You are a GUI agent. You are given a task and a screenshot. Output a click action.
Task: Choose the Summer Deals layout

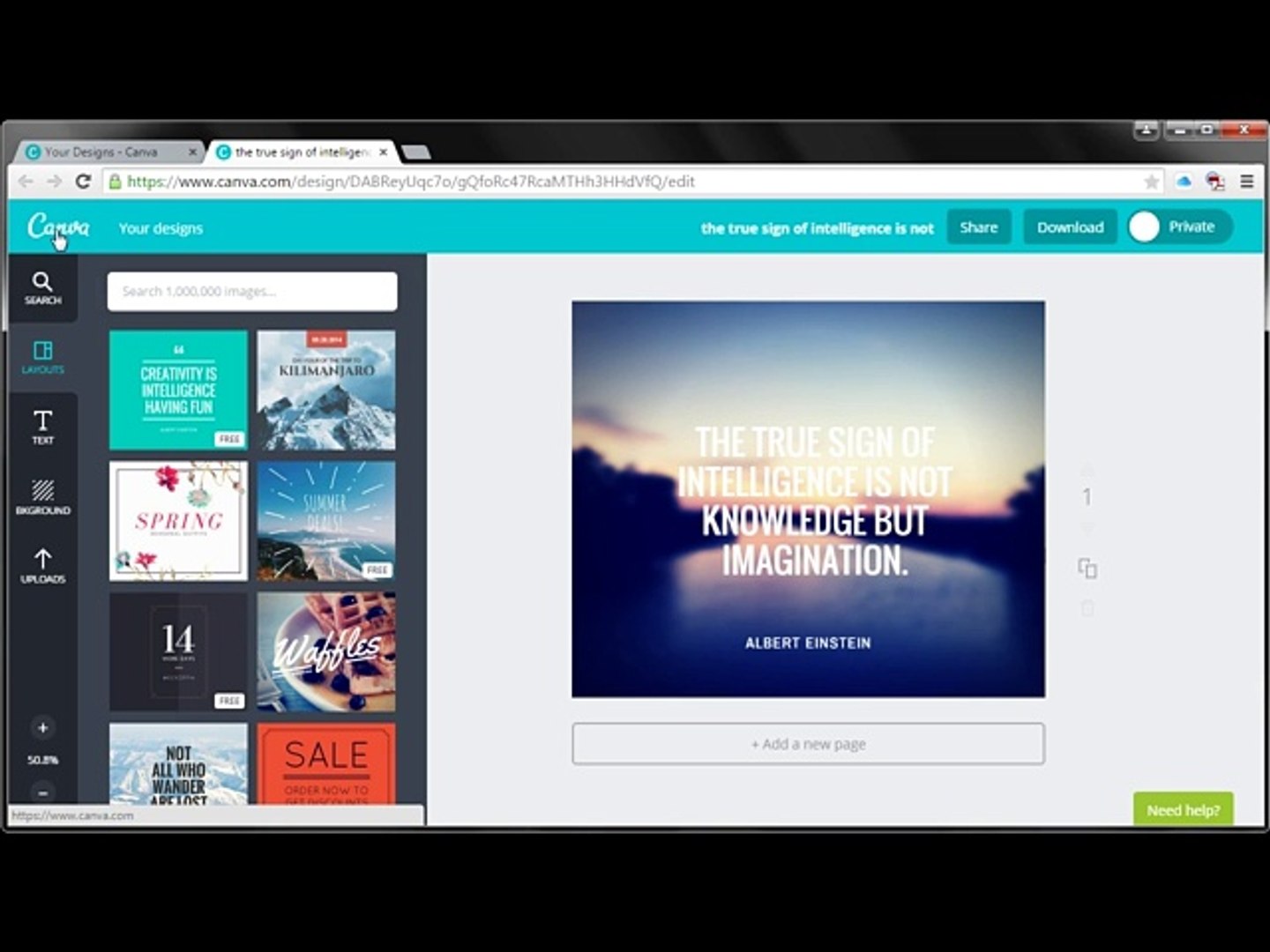point(326,521)
